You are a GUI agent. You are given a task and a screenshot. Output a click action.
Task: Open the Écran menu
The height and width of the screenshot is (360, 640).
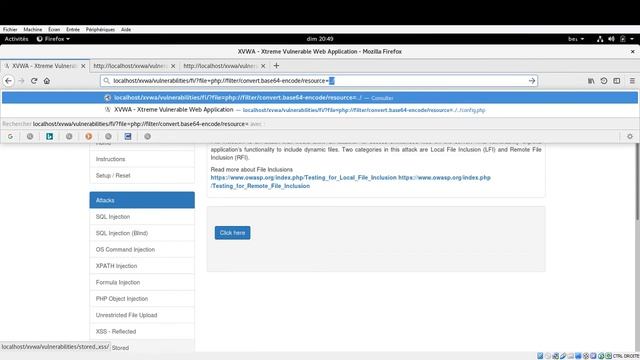coord(54,29)
